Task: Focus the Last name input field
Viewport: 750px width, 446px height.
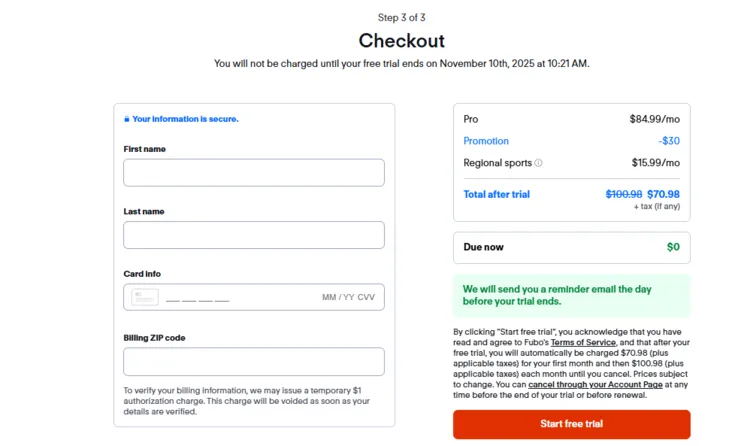Action: pyautogui.click(x=254, y=235)
